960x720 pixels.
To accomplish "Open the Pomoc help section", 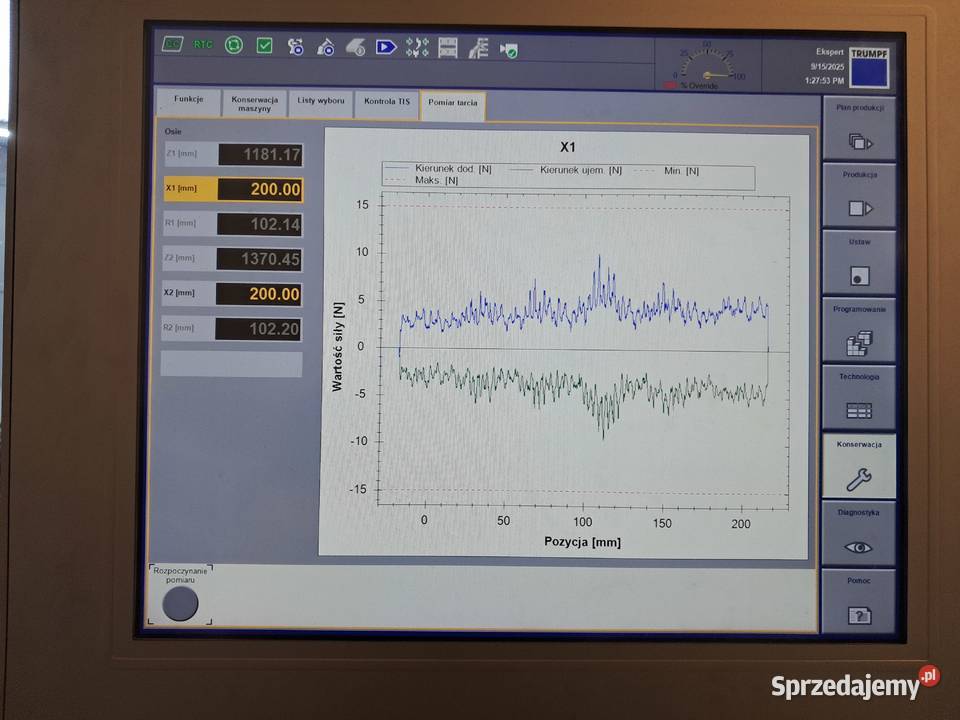I will coord(859,602).
